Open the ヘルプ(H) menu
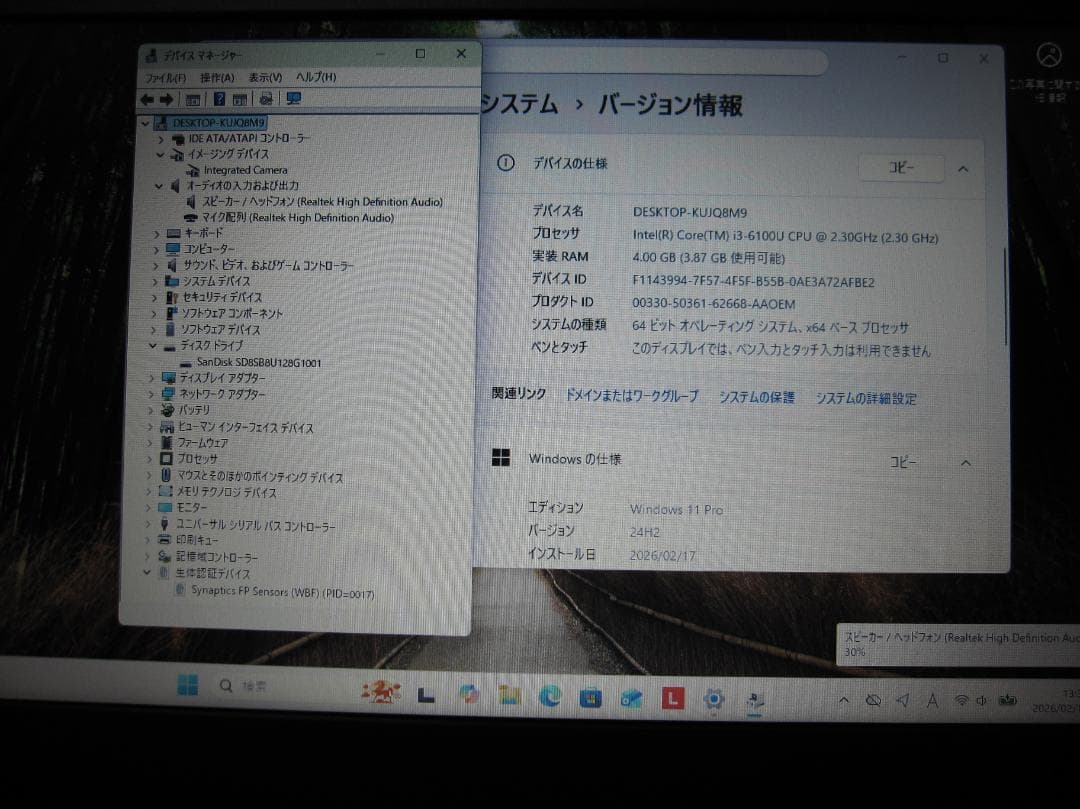Image resolution: width=1080 pixels, height=809 pixels. pos(315,76)
